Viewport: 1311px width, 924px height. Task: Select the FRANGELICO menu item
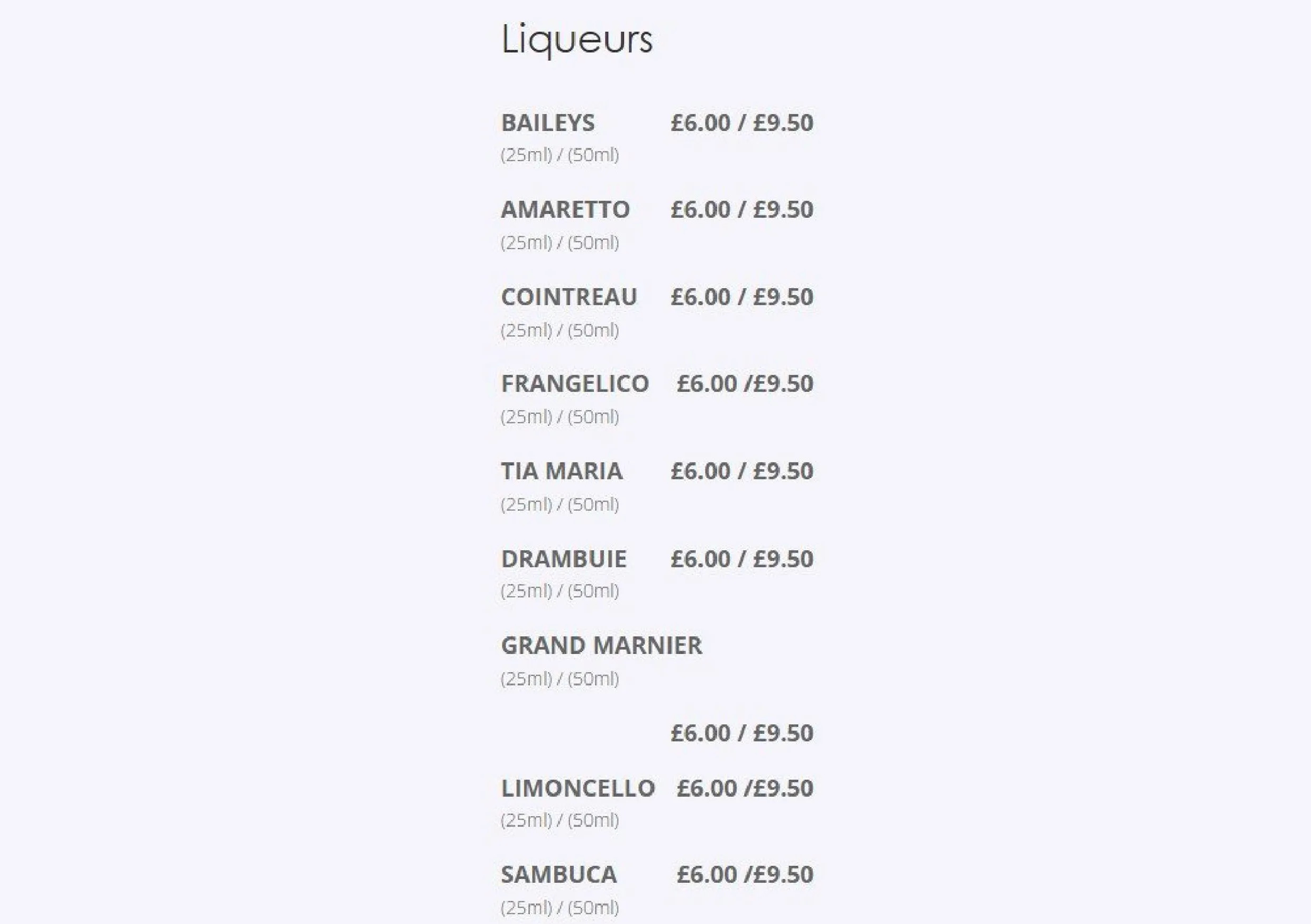(575, 384)
